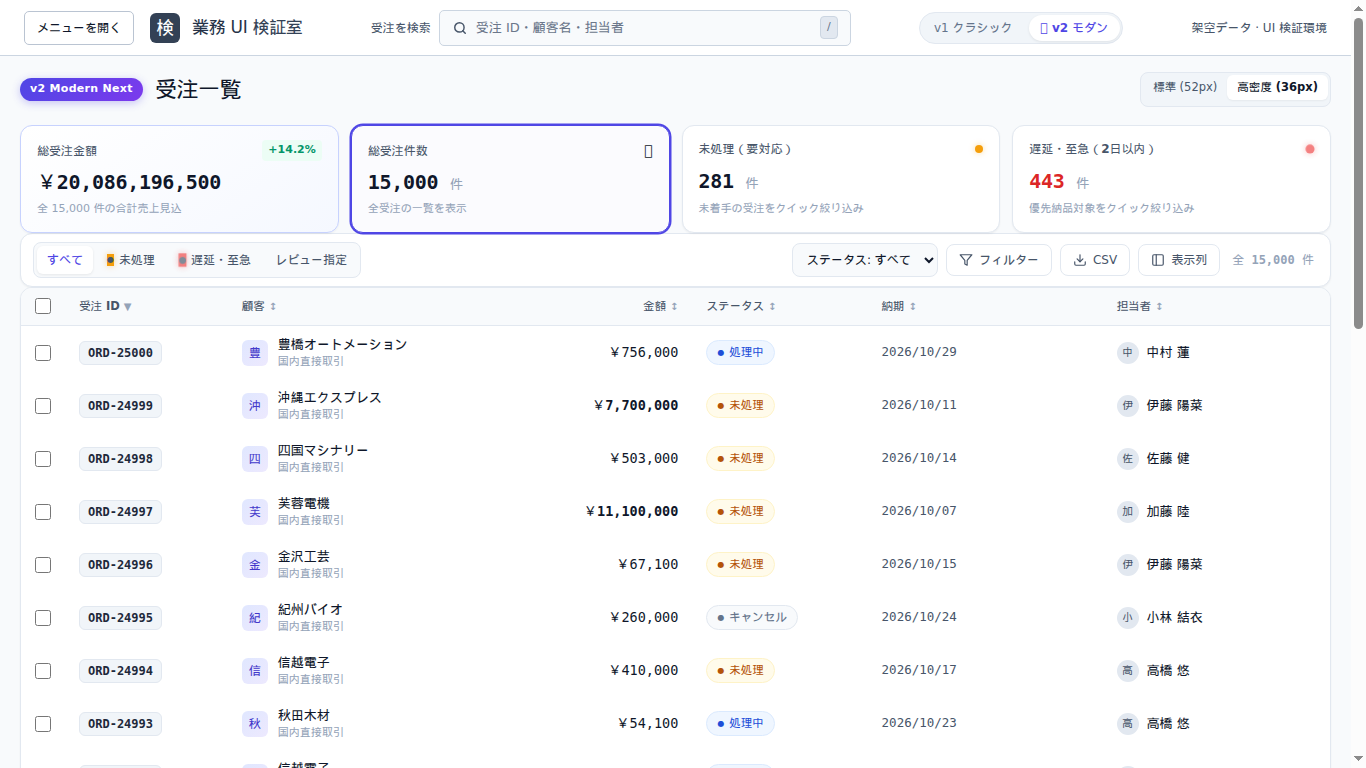
Task: Sort the table by 担当者 column
Action: point(1140,306)
